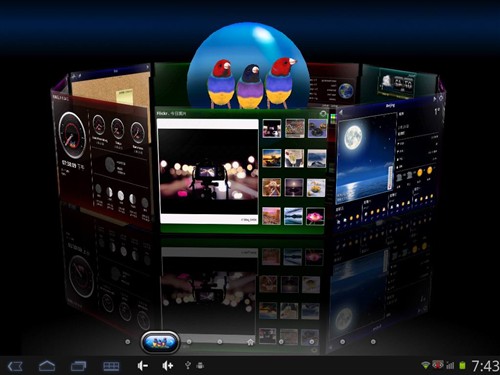Open the third small gauge dial
Screen dimensions: 500x375
click(137, 132)
